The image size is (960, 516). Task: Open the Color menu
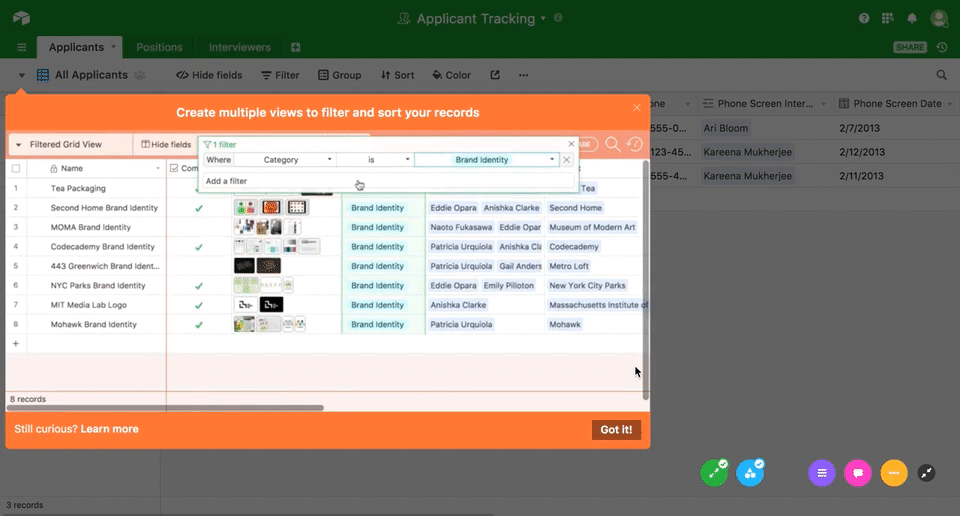pyautogui.click(x=451, y=75)
